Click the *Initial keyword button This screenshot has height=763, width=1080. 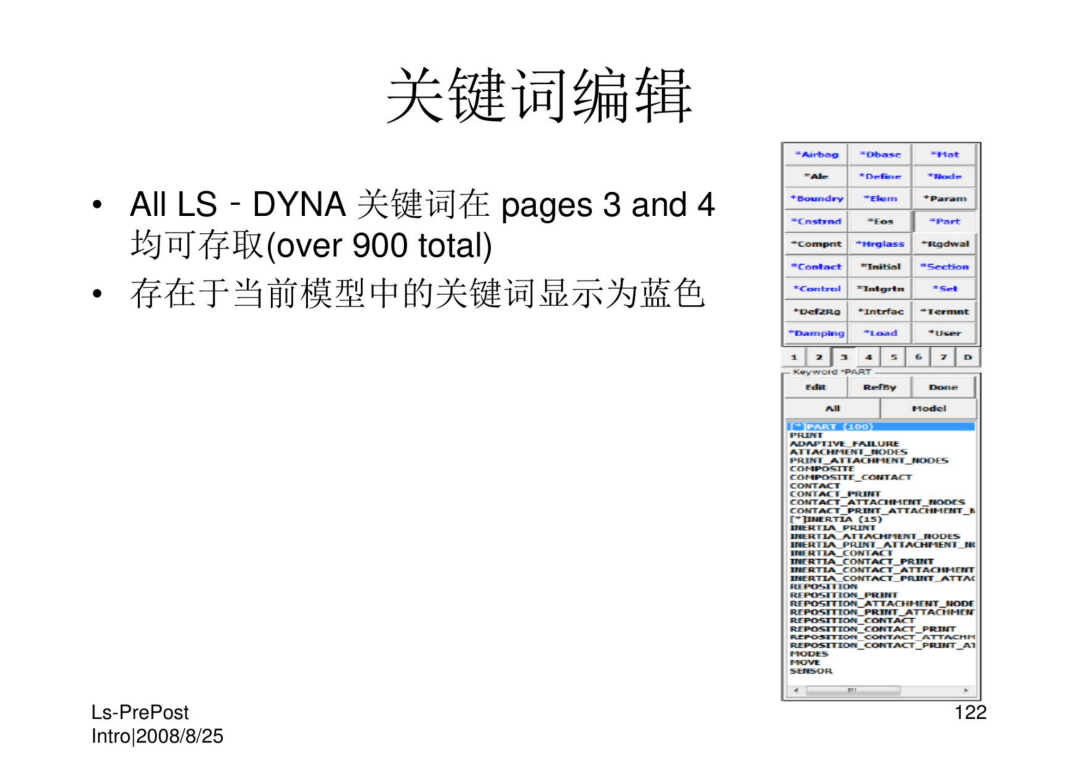click(x=880, y=266)
